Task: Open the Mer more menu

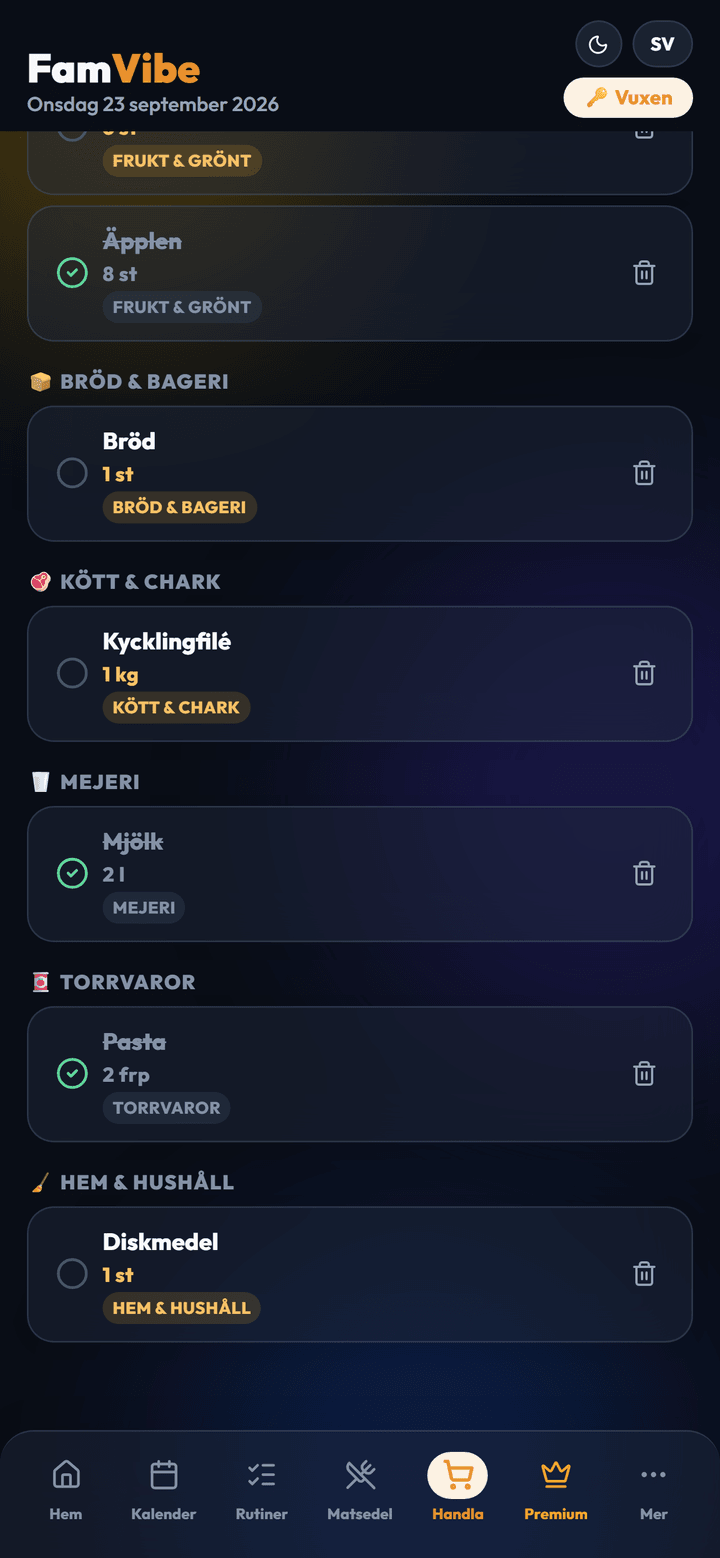Action: (653, 1488)
